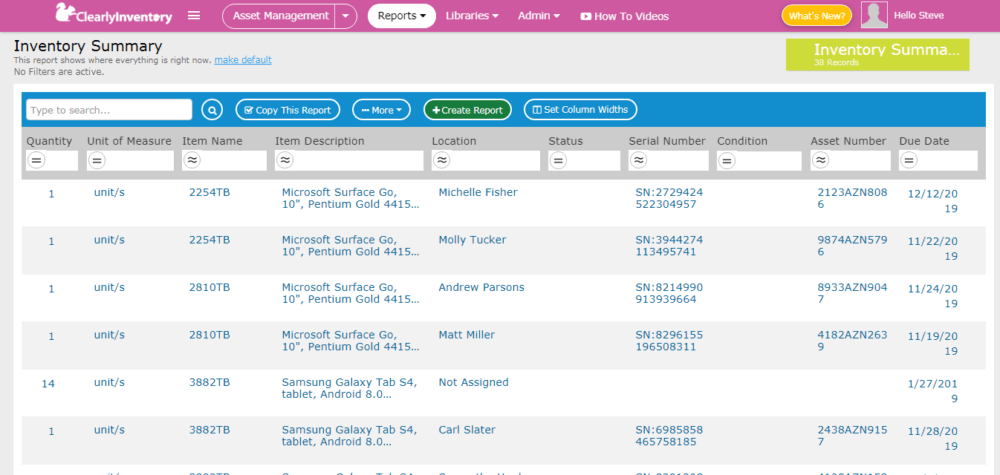
Task: Click the Asset Management button
Action: tap(279, 16)
